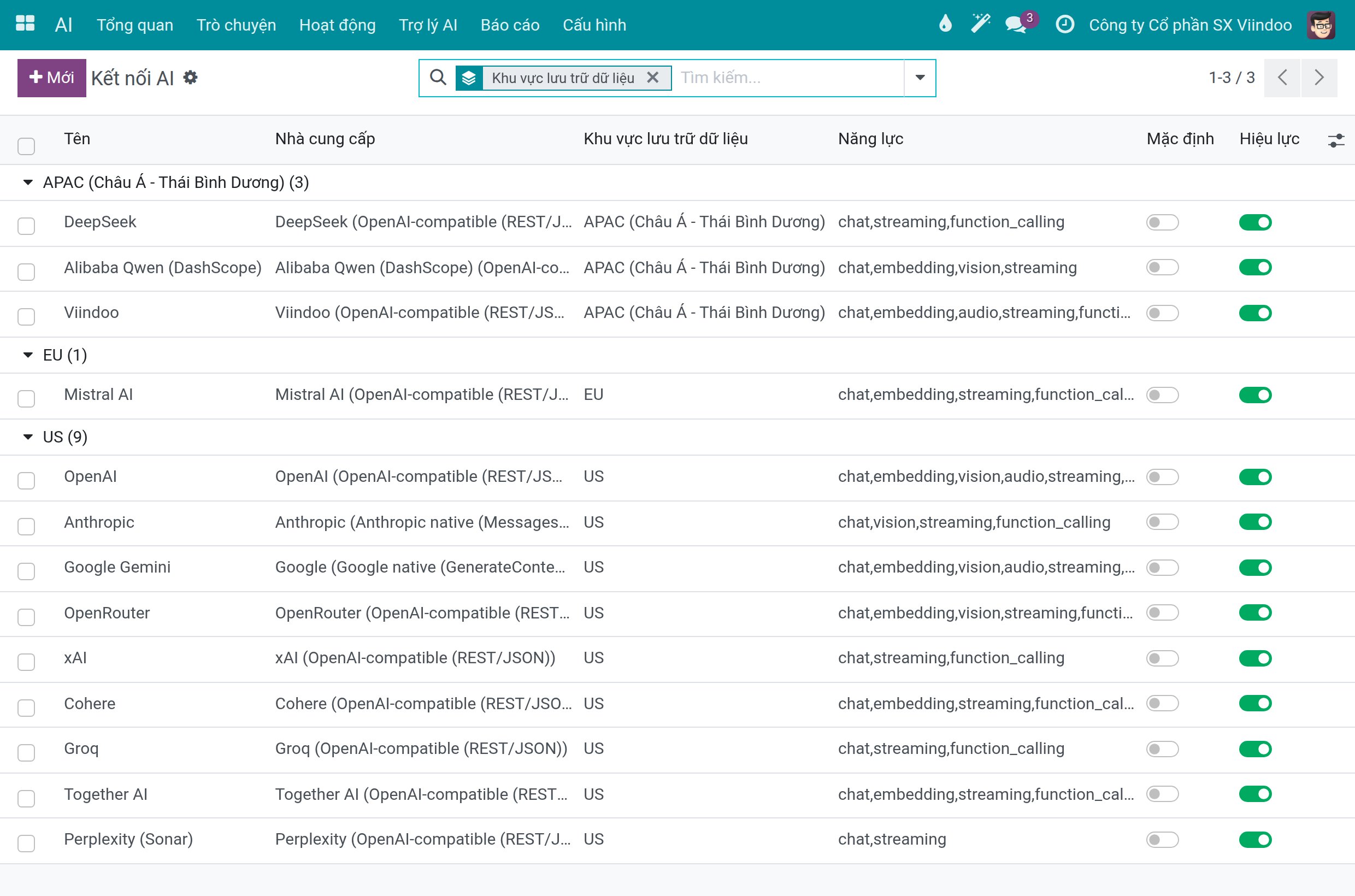
Task: Click the water drop icon in top bar
Action: click(945, 24)
